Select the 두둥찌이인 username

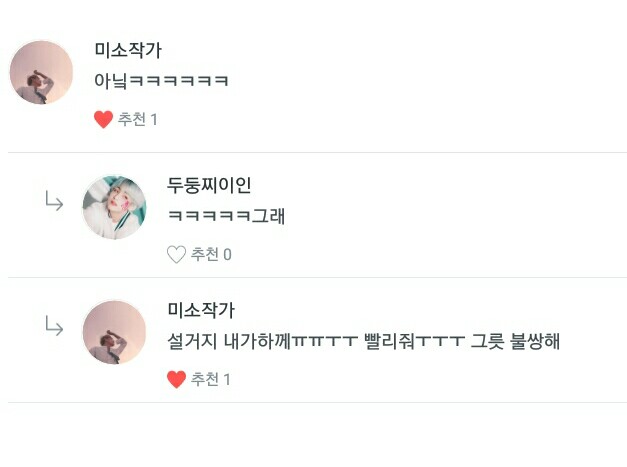tap(209, 185)
